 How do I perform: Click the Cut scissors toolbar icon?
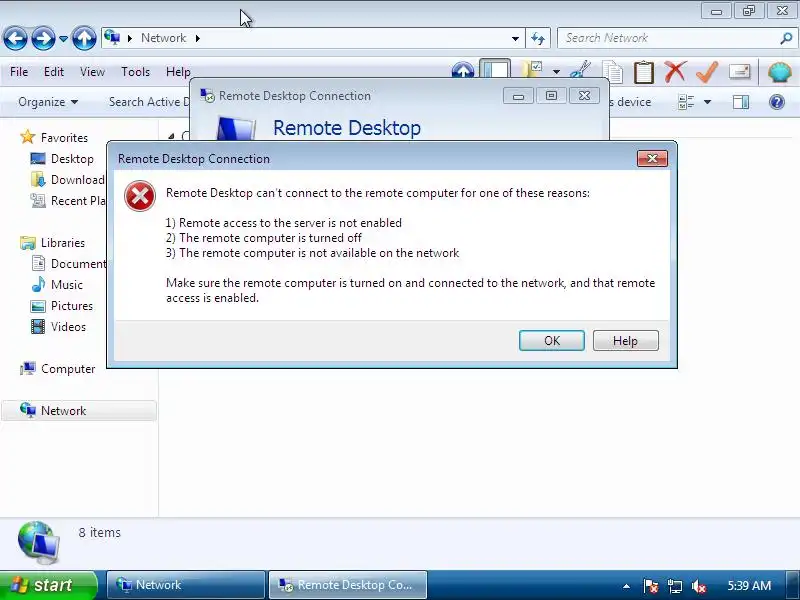[x=580, y=70]
